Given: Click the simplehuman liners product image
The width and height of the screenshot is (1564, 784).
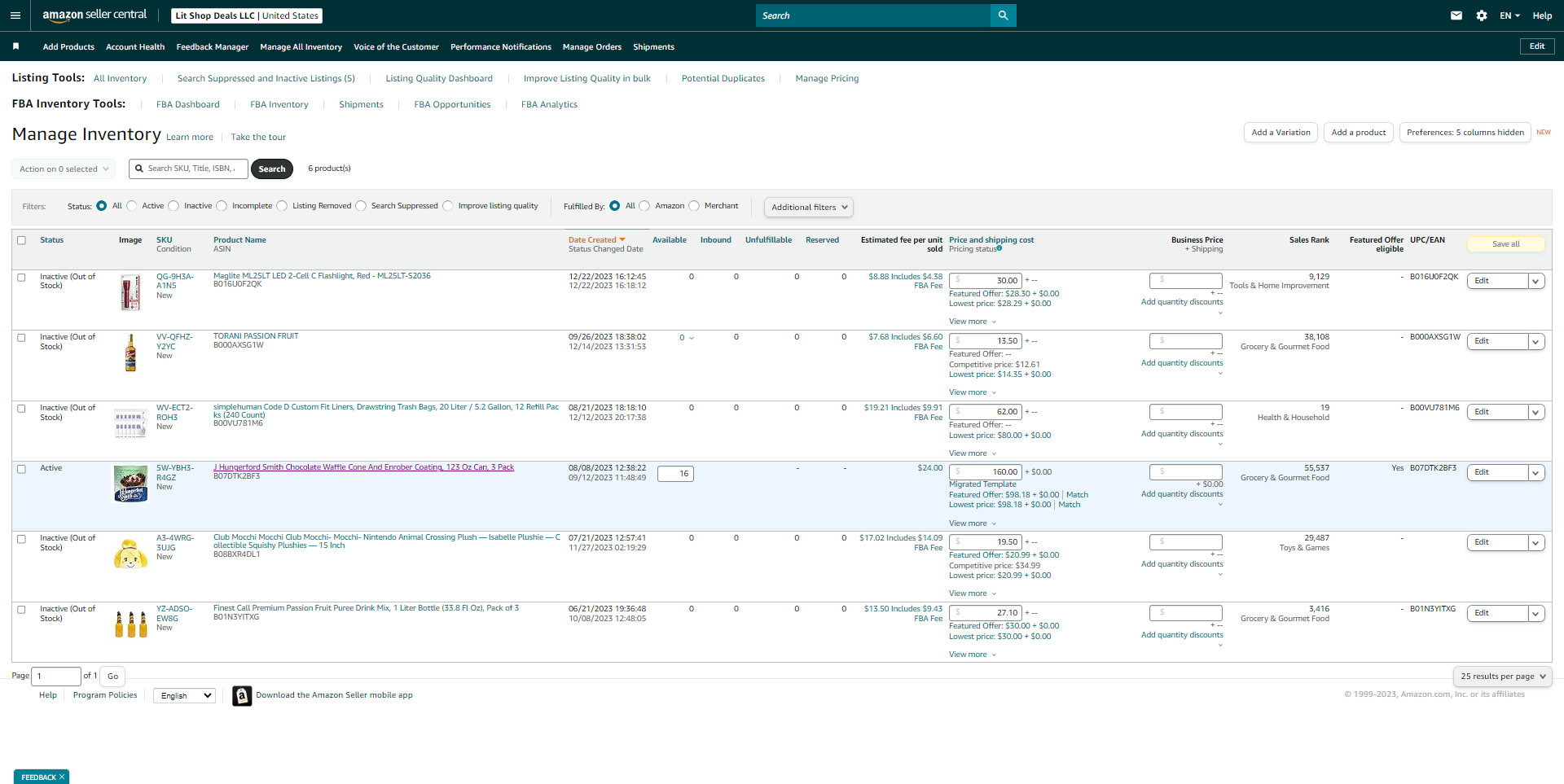Looking at the screenshot, I should [x=130, y=423].
